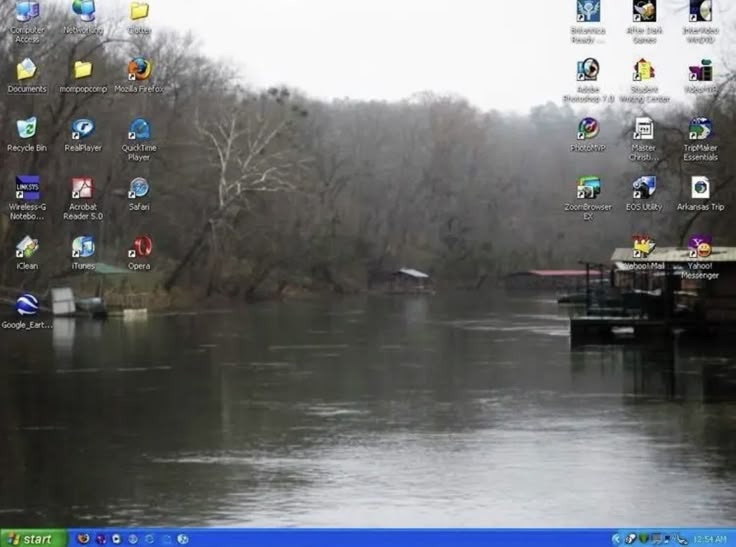
Task: Select the ZoomBrowser EX icon
Action: [x=588, y=188]
